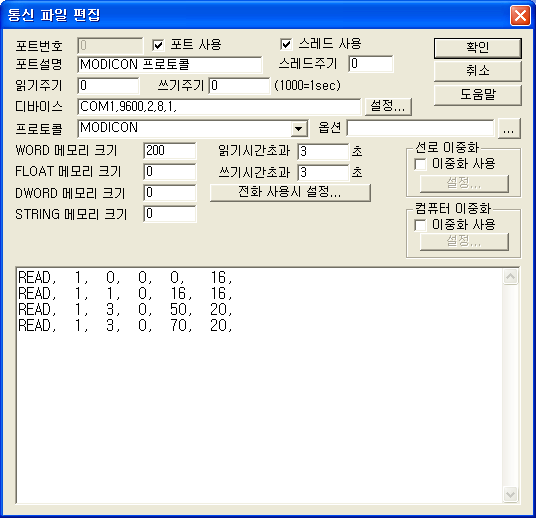Click scrollbar up arrow in READ list
This screenshot has width=536, height=518.
tap(510, 277)
